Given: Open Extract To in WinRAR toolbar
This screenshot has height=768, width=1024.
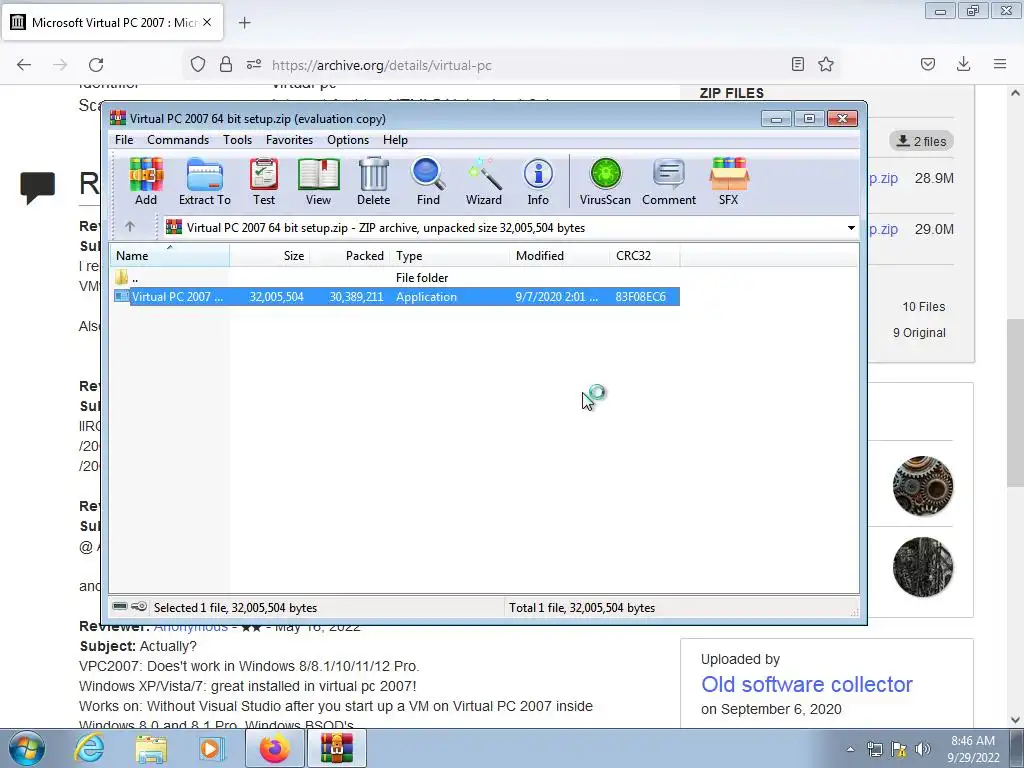Looking at the screenshot, I should [x=205, y=182].
